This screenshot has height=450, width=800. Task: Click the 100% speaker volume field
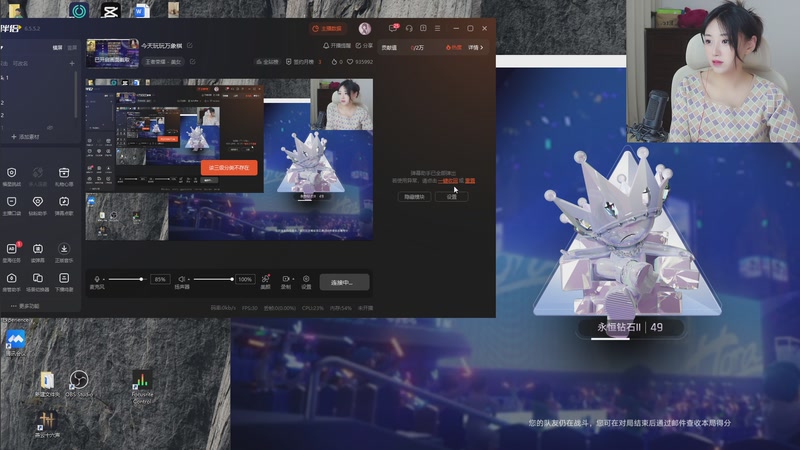(245, 279)
